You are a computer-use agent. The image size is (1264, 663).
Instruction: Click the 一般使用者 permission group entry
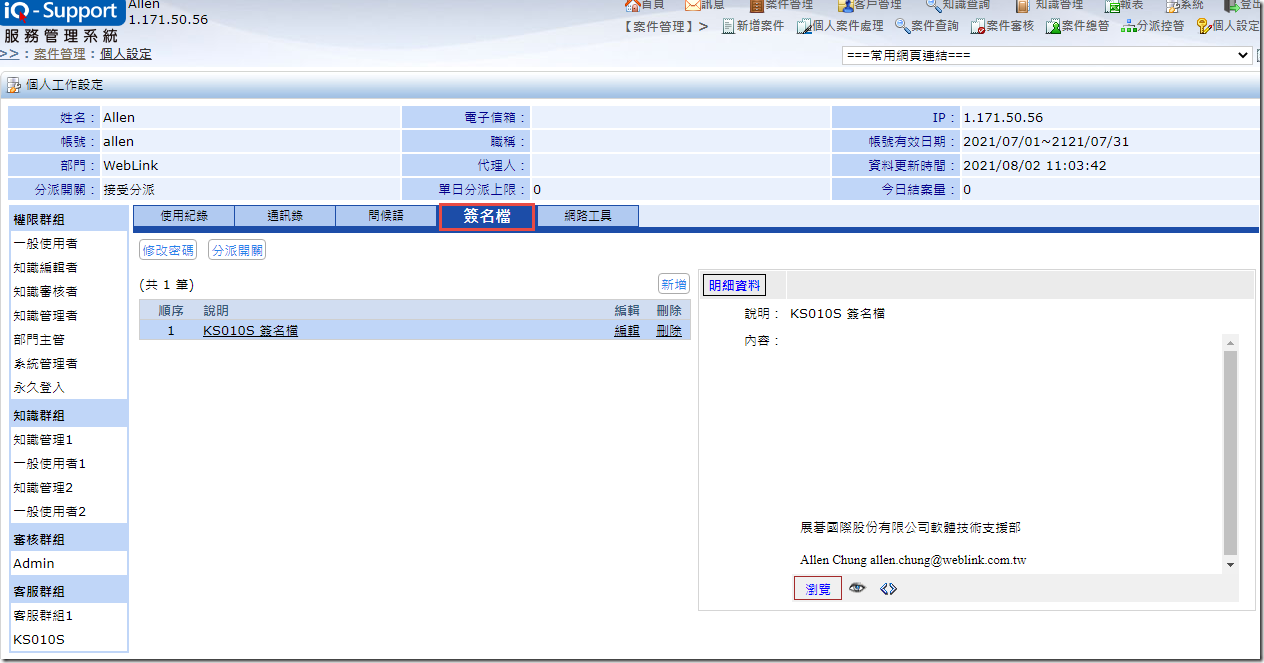pyautogui.click(x=46, y=244)
